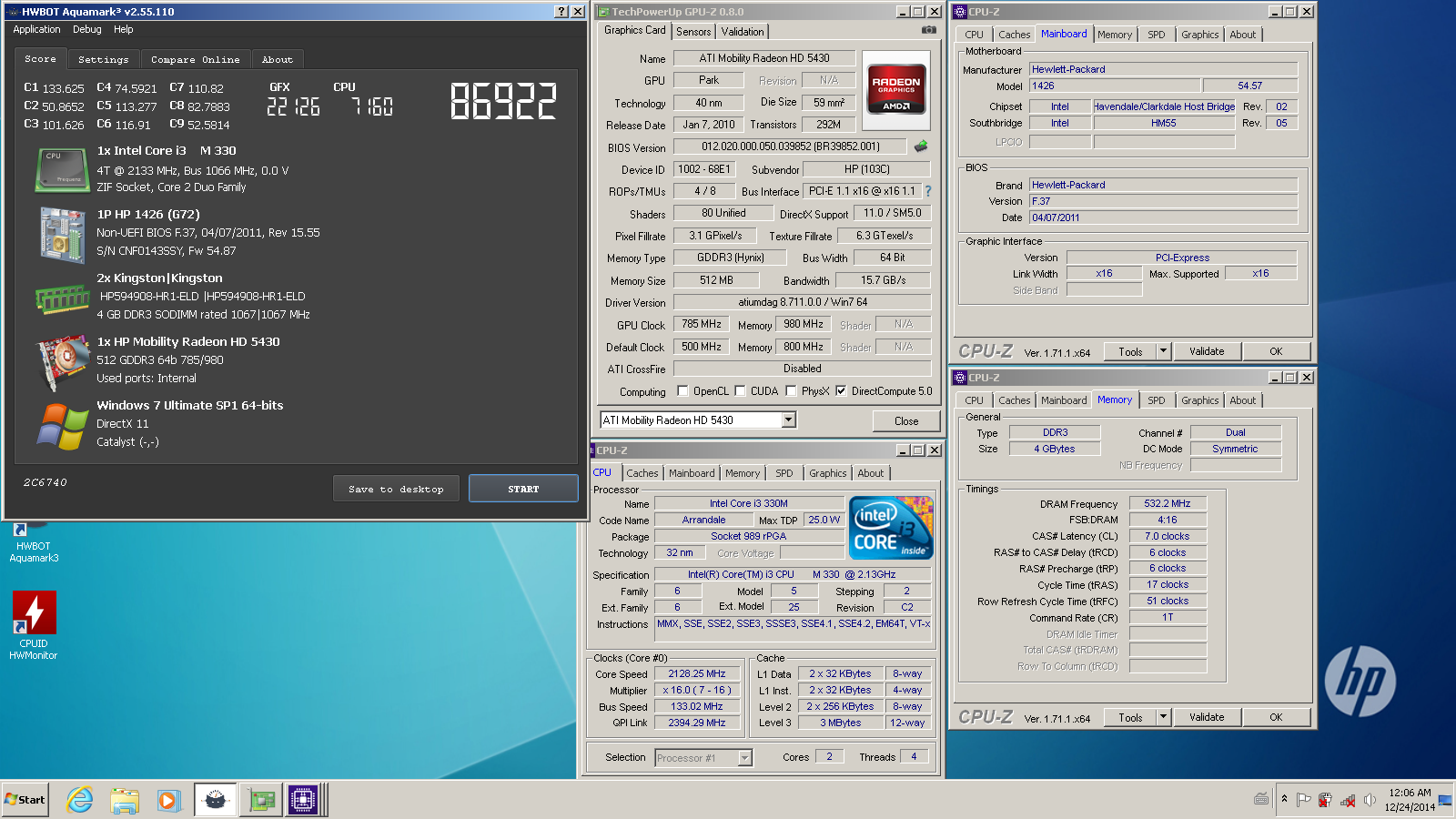Switch to the About tab in Aquamark
The image size is (1456, 819).
(x=278, y=59)
